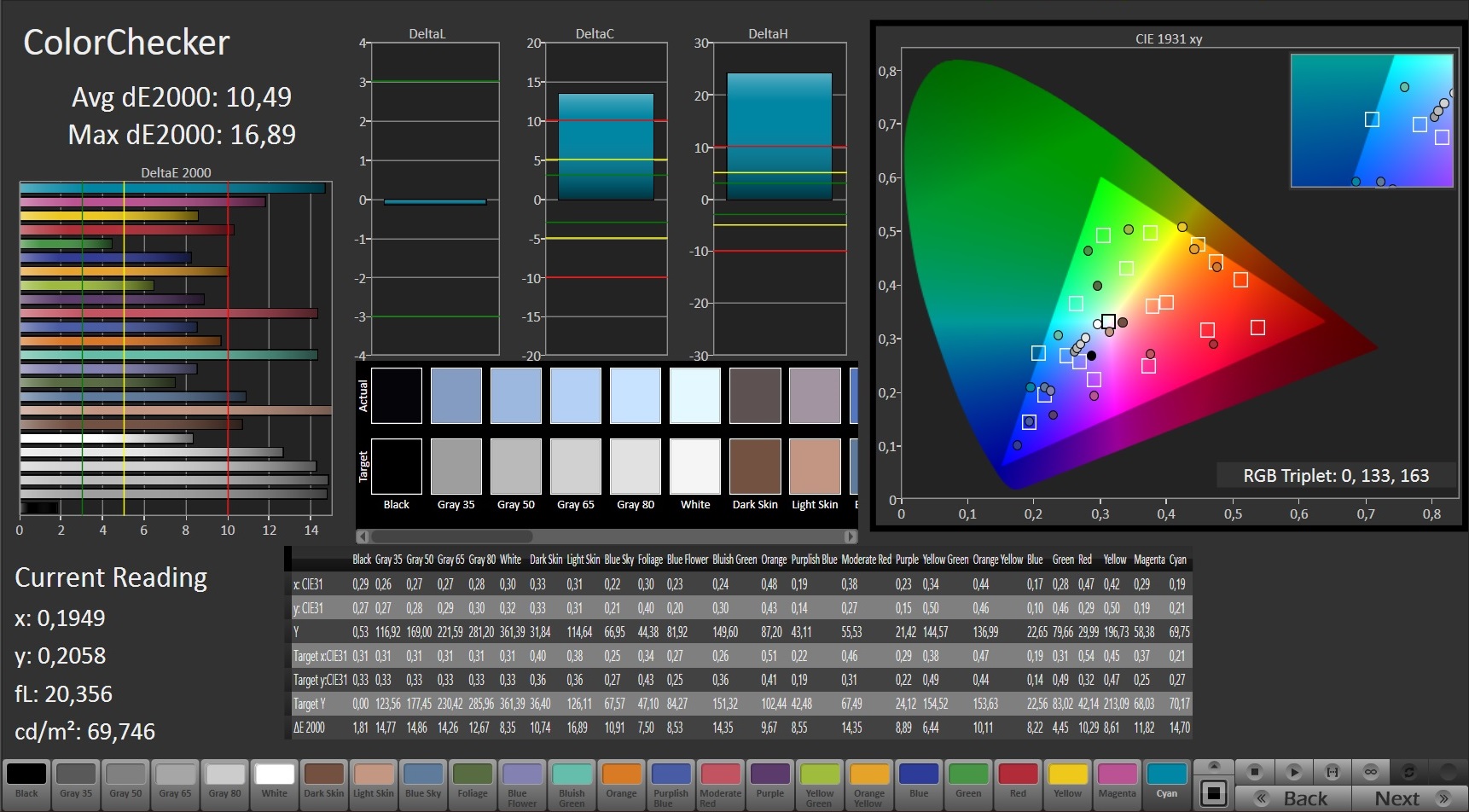Click the 'Cyan' column header in data table
The width and height of the screenshot is (1469, 812).
point(1177,560)
